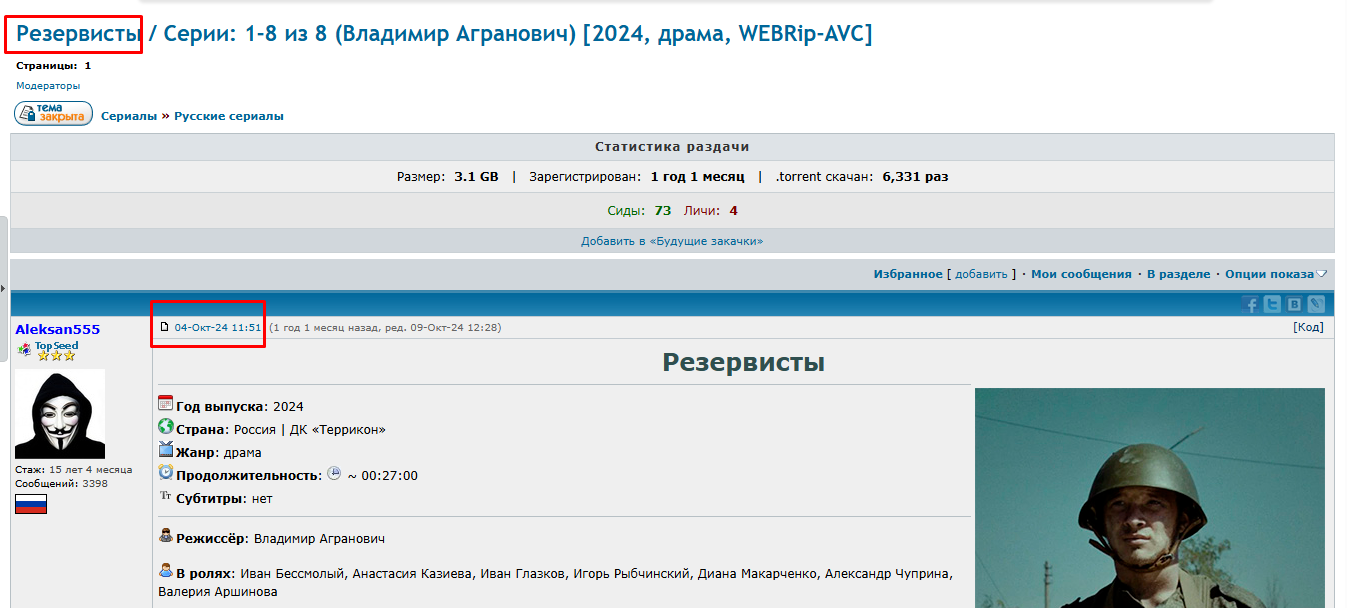Click the Russian flag under the user profile
The height and width of the screenshot is (608, 1347).
[31, 504]
